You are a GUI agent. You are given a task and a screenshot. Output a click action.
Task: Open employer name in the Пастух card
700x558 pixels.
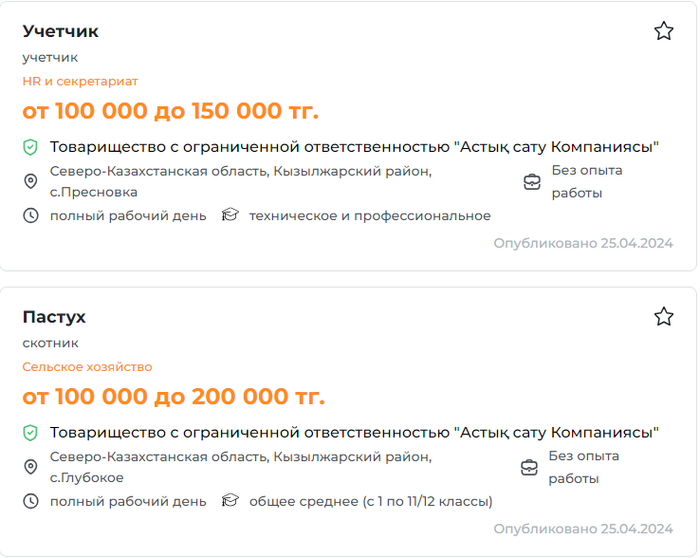354,433
